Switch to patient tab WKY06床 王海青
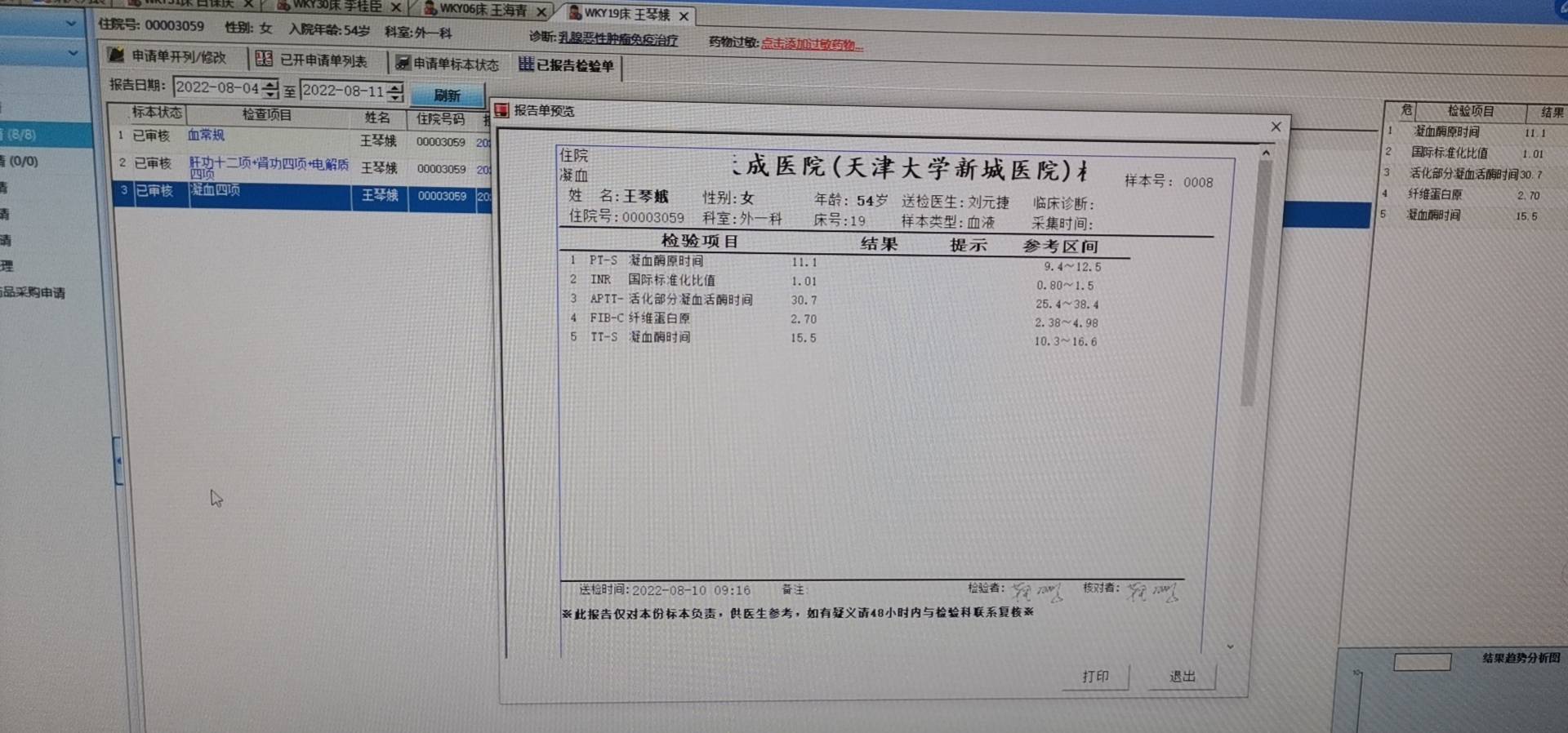The image size is (1568, 733). [x=483, y=10]
